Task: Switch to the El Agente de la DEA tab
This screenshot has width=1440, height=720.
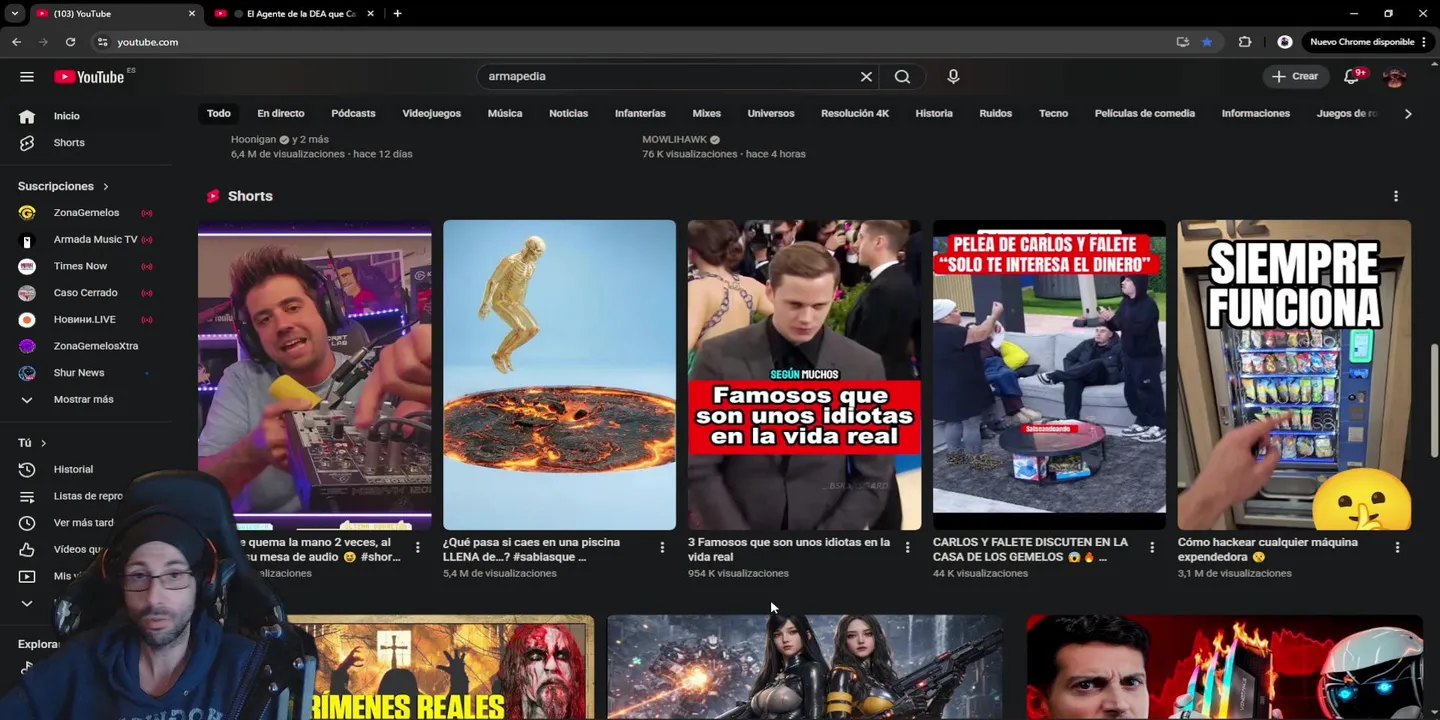Action: coord(294,14)
